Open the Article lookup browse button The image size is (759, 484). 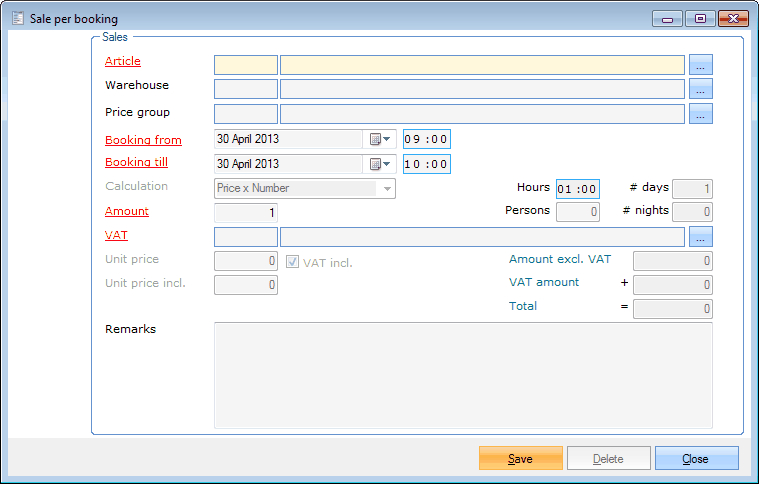(701, 64)
